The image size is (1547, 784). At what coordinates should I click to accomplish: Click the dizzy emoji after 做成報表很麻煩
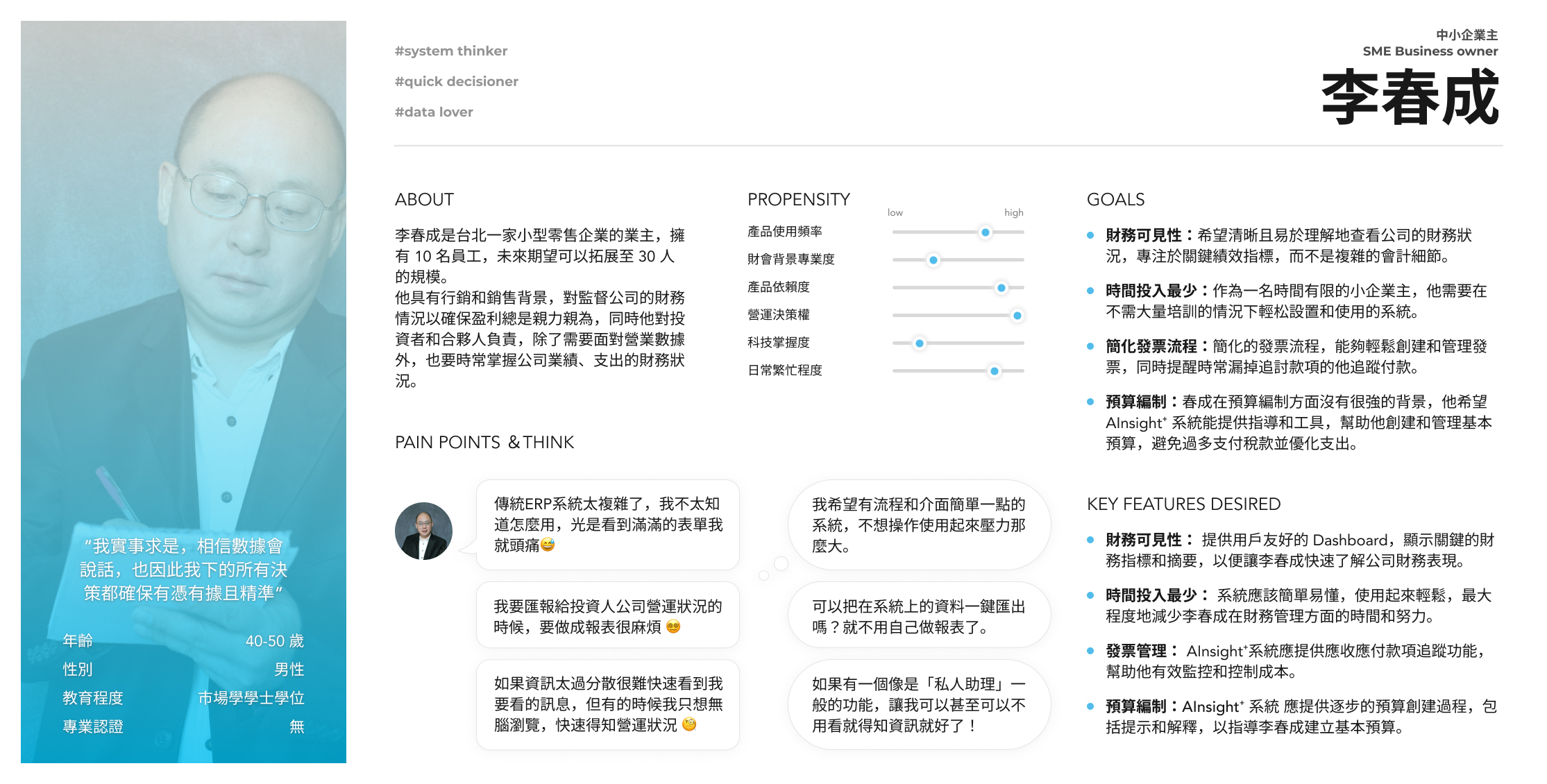[673, 627]
